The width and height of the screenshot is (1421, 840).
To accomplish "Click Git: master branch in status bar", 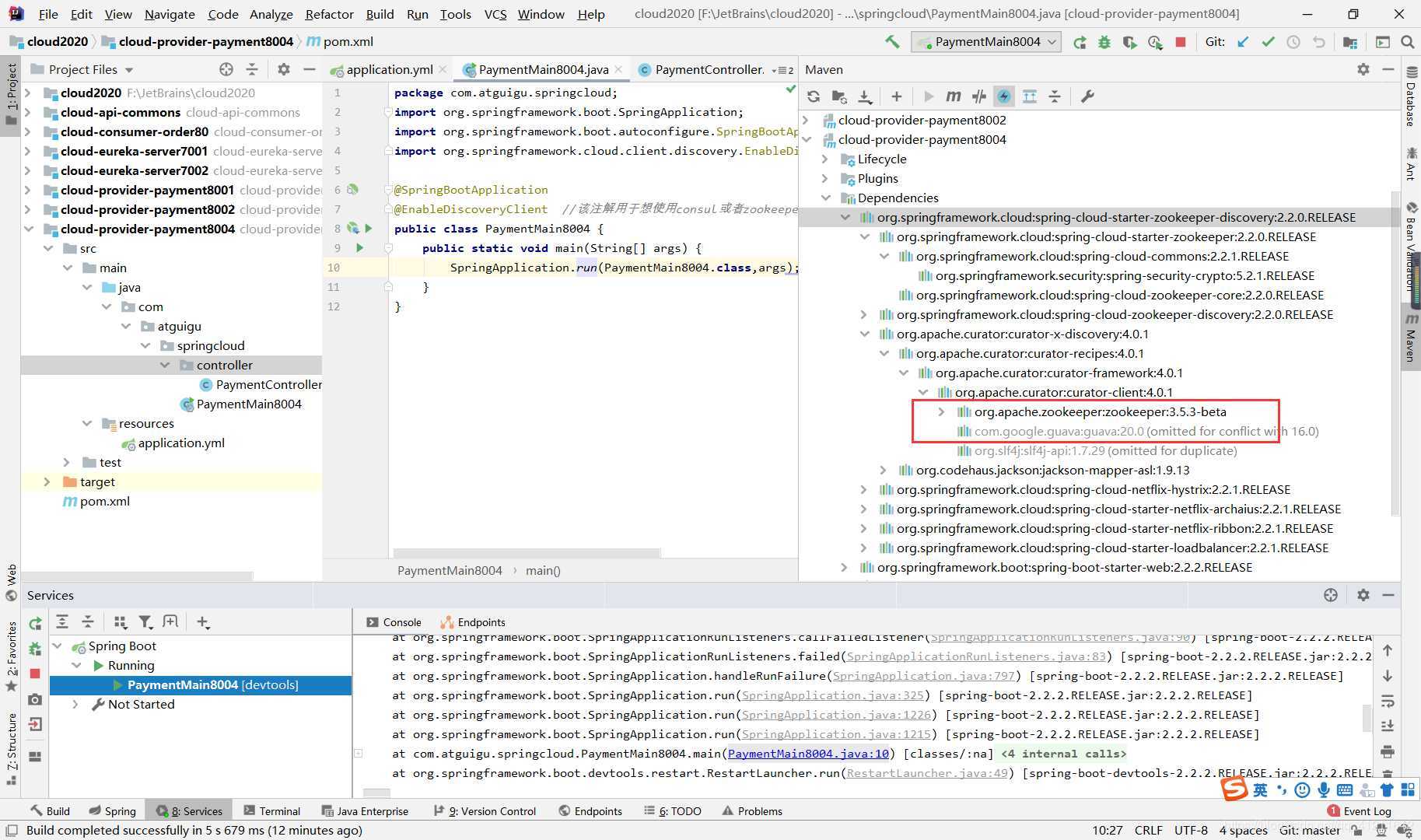I will 1311,830.
